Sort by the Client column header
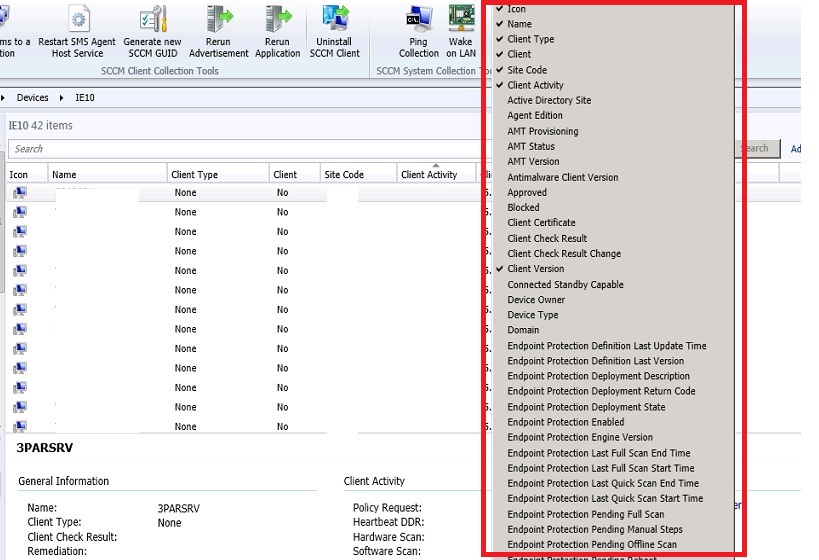 295,174
